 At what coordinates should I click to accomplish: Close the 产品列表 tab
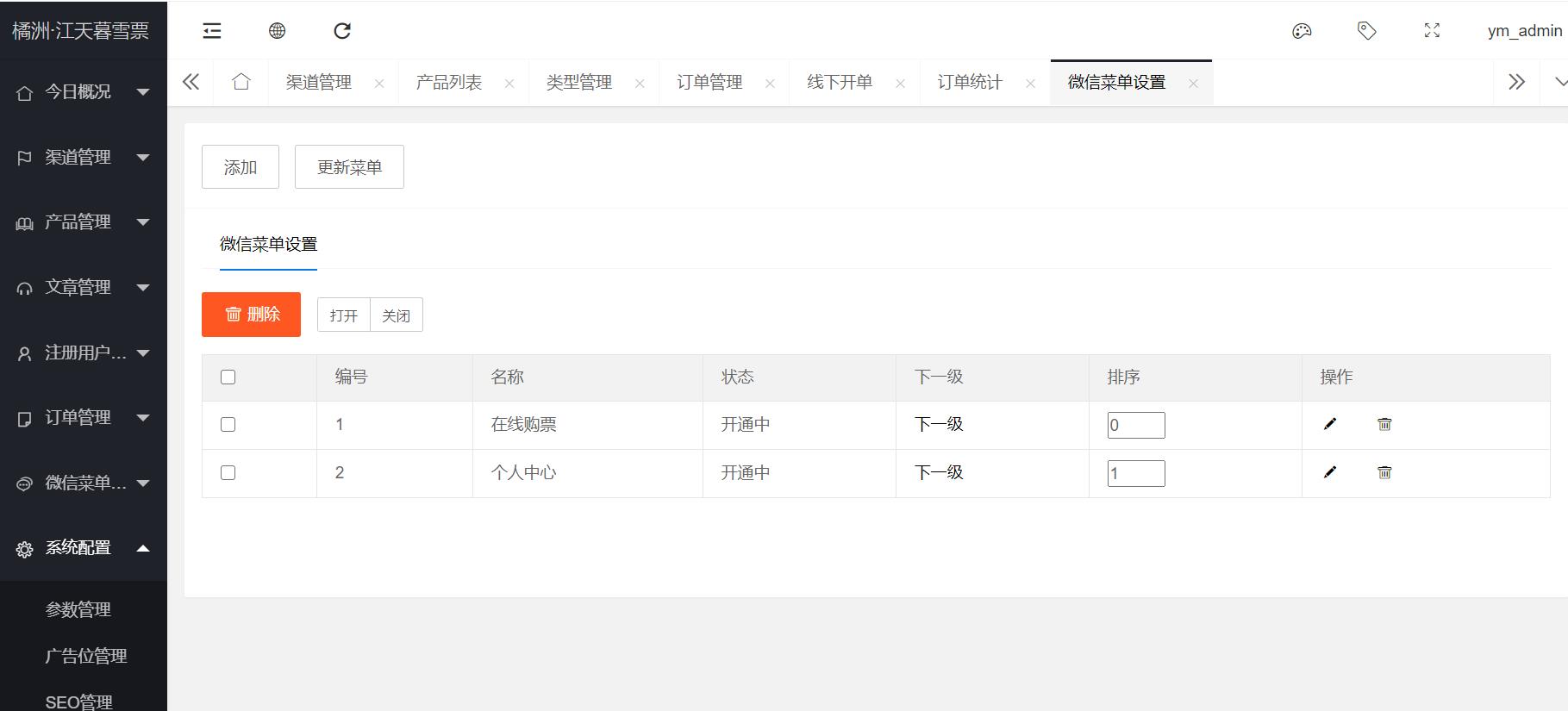pos(509,84)
